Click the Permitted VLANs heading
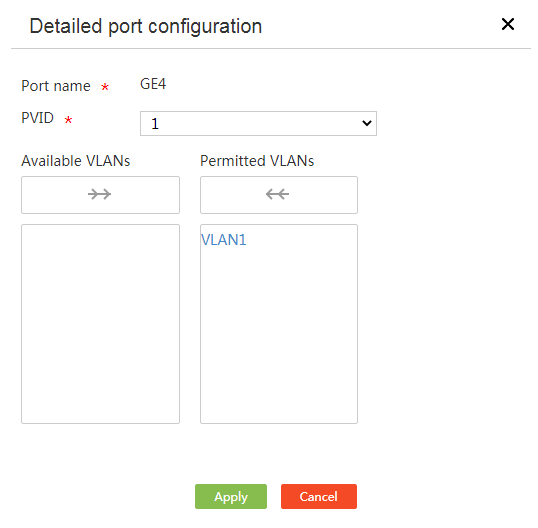Screen dimensions: 538x528 tap(257, 161)
